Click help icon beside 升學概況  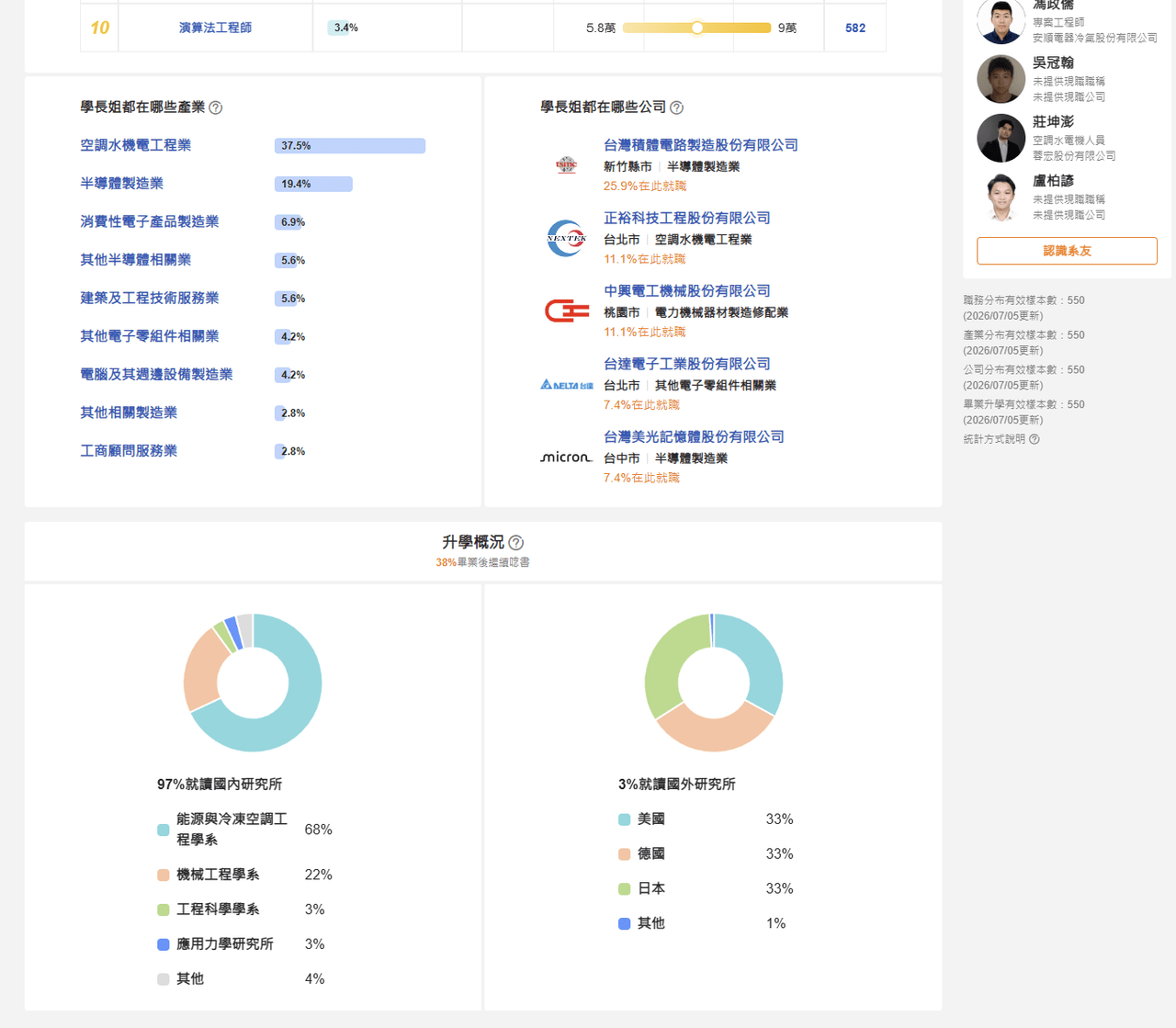tap(516, 543)
